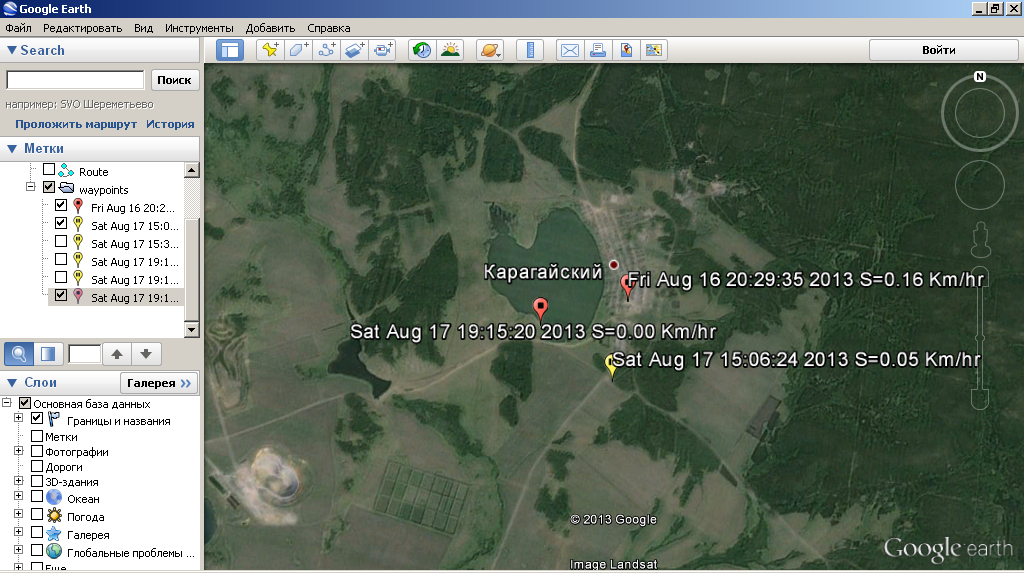Expand the Океан tree node
This screenshot has width=1024, height=573.
click(18, 497)
